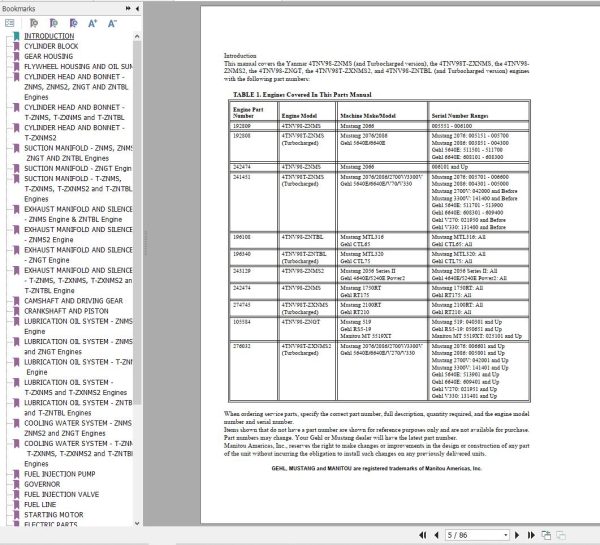This screenshot has width=600, height=545.
Task: Go to the first page
Action: [422, 535]
